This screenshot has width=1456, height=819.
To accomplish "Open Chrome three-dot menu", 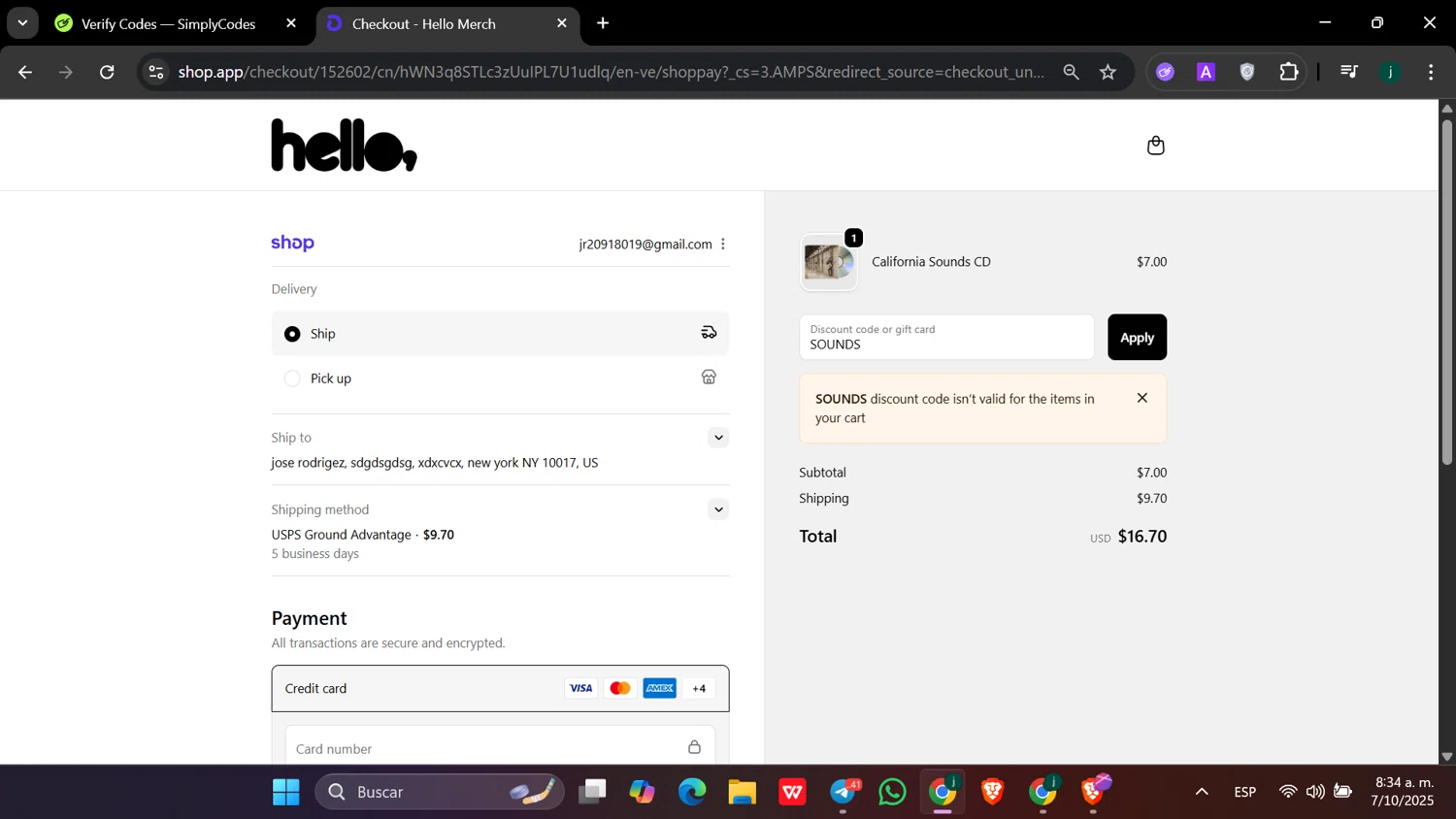I will point(1431,72).
